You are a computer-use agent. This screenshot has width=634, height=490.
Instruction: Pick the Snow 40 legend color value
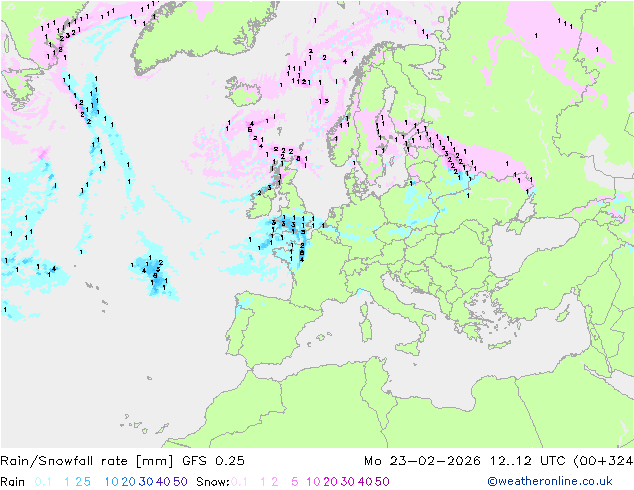tap(365, 482)
